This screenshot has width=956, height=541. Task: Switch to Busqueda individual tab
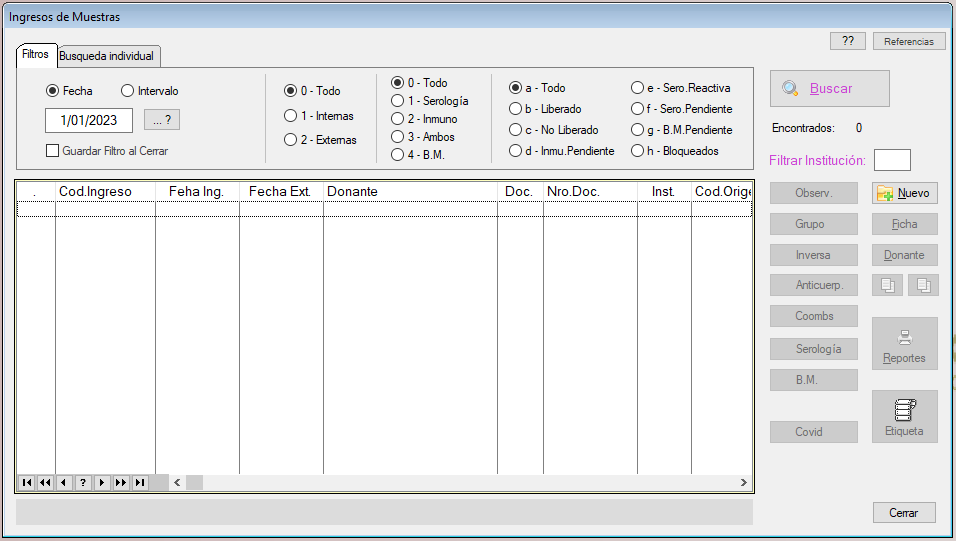106,56
